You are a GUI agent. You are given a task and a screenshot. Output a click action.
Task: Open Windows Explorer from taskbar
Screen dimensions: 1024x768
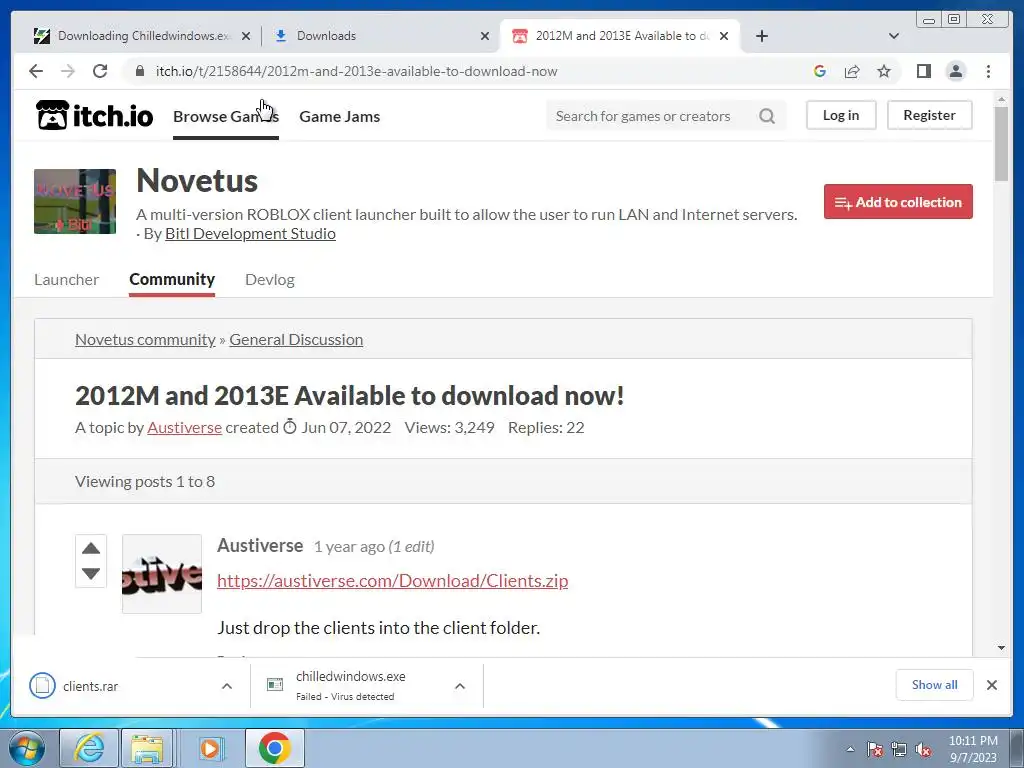tap(148, 748)
